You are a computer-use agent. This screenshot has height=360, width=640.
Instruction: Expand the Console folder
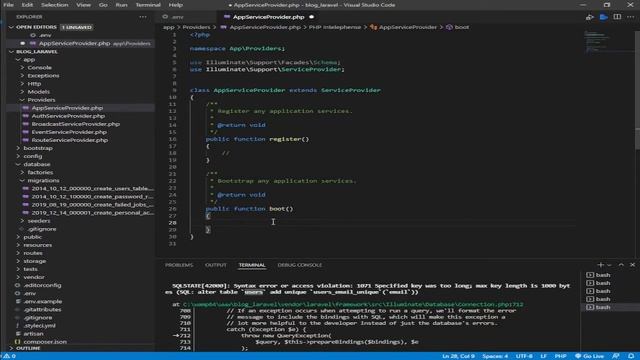pos(22,67)
